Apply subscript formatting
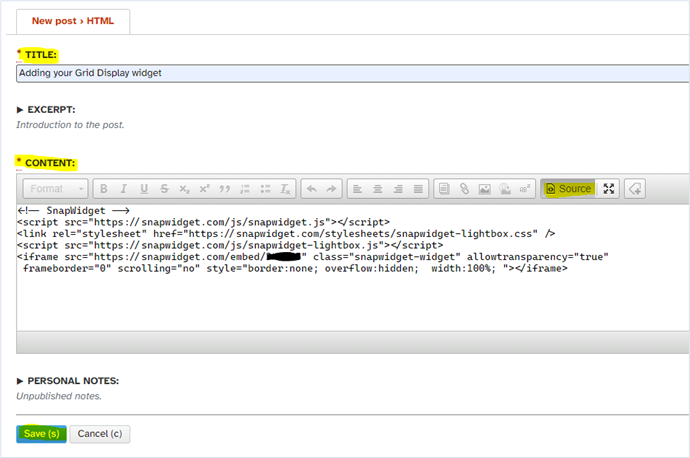 184,189
